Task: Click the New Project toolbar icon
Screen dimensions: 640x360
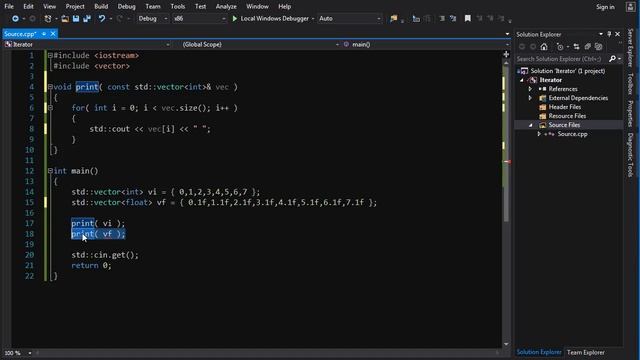Action: (x=48, y=18)
